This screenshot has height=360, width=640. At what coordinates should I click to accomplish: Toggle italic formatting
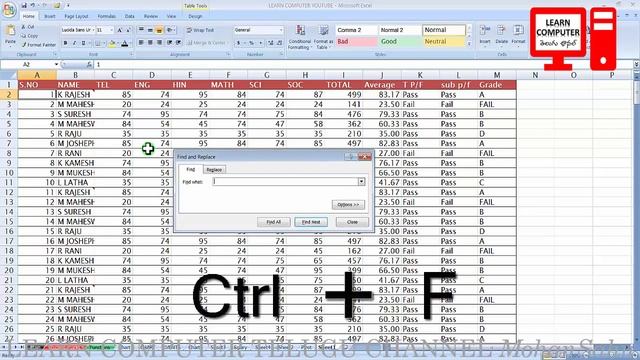tap(74, 43)
